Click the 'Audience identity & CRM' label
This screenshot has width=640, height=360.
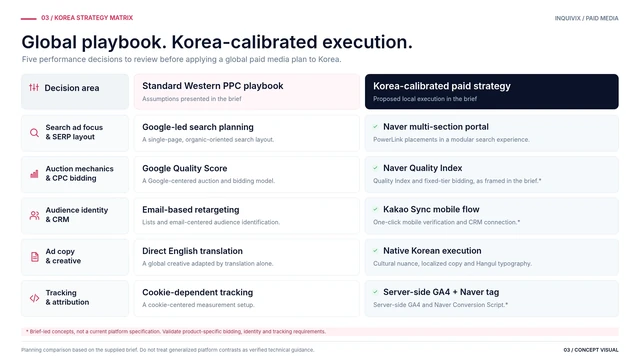pos(77,215)
